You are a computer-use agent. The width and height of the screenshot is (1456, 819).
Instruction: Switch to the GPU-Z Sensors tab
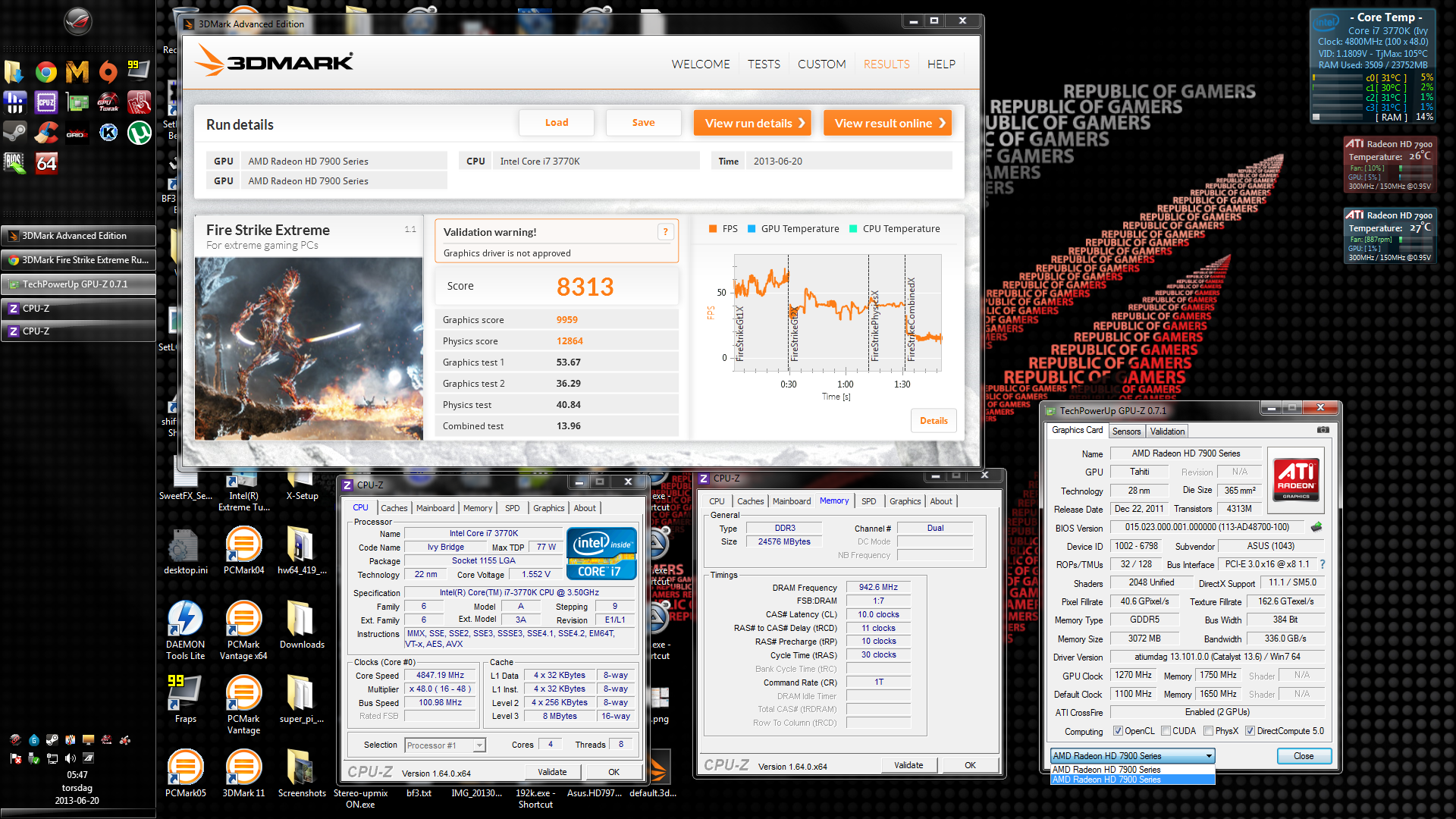[x=1126, y=431]
